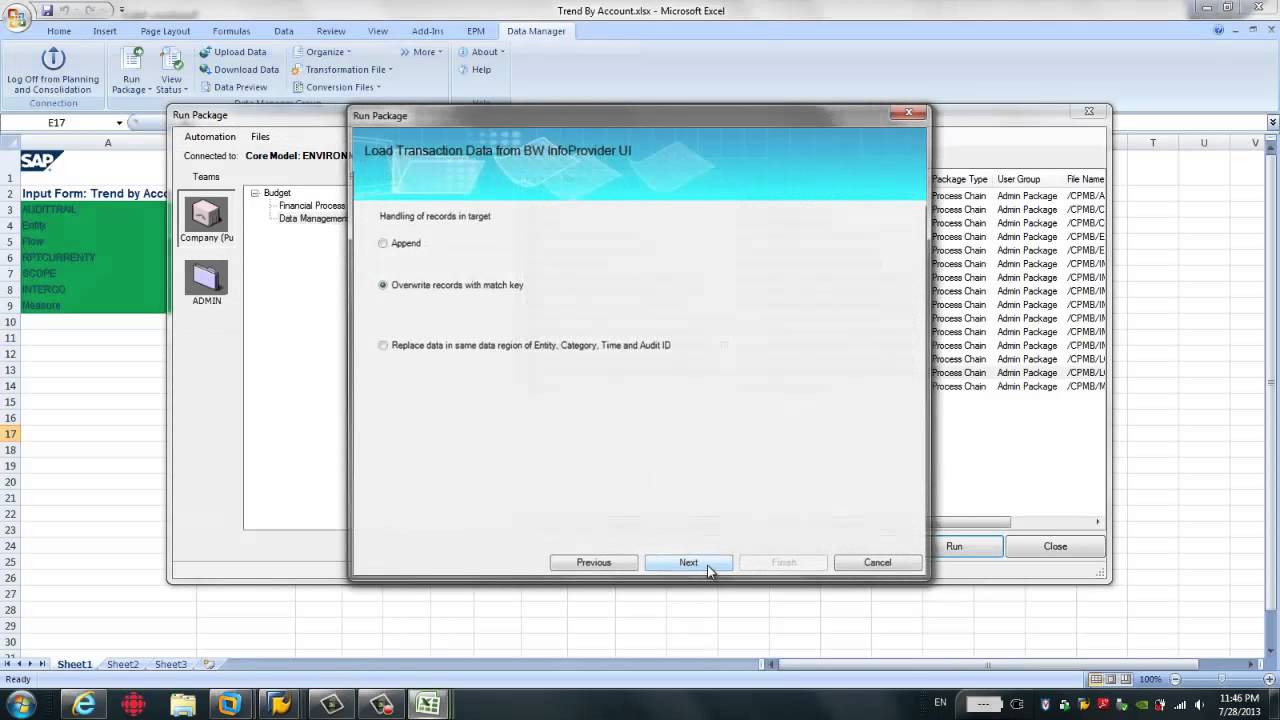
Task: Click the AUDITTRAIL cell
Action: click(x=94, y=210)
